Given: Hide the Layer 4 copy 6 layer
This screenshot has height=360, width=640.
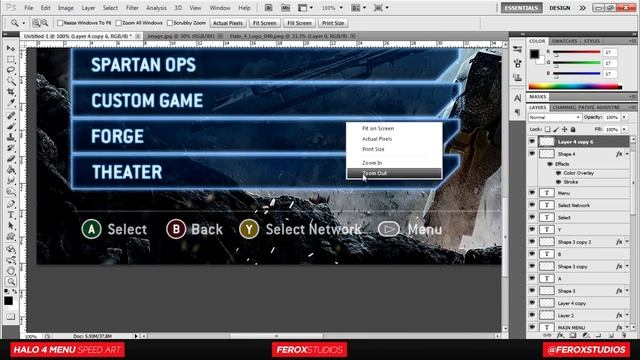Looking at the screenshot, I should [532, 142].
